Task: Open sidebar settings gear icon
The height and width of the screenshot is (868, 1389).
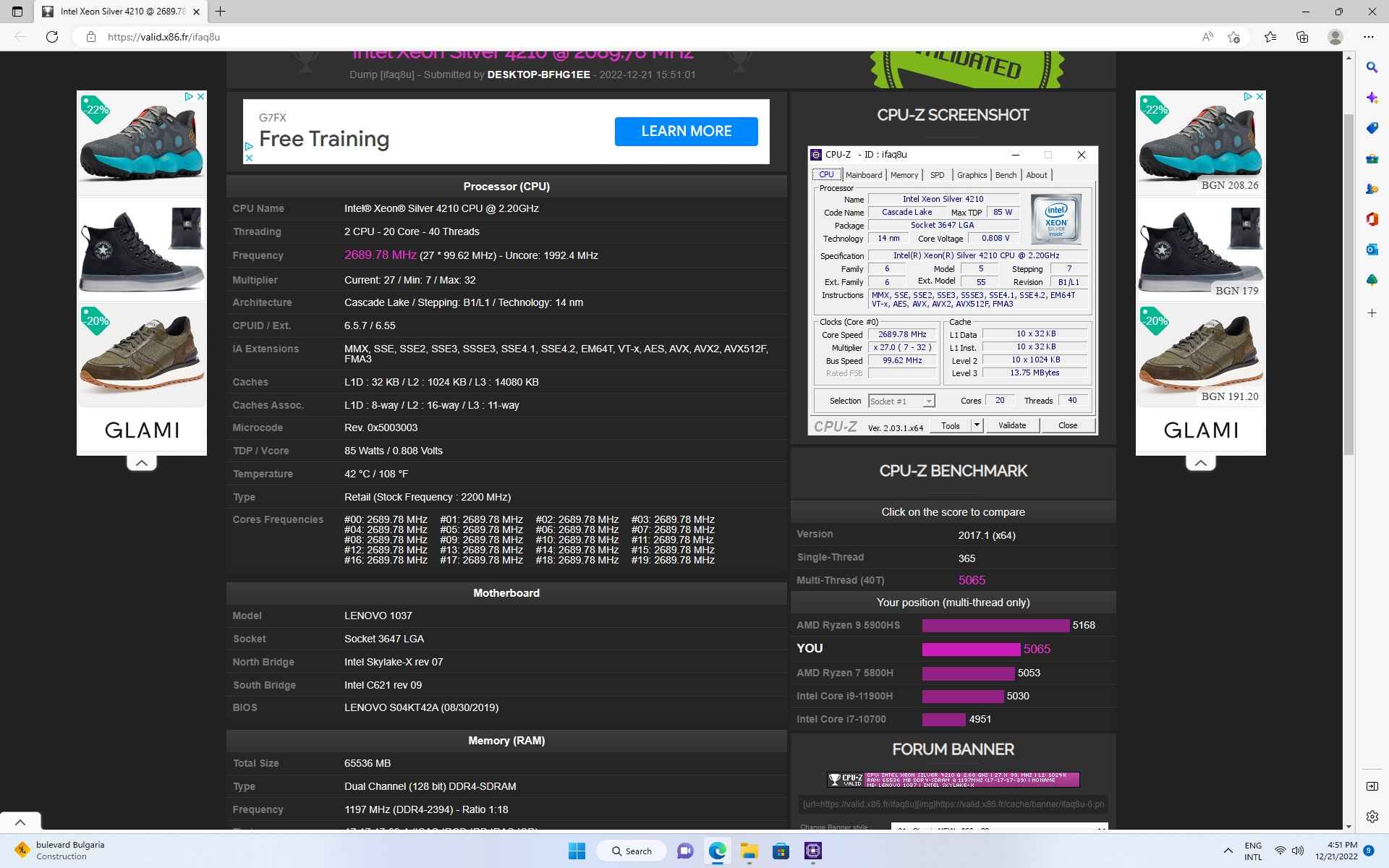Action: tap(1372, 817)
